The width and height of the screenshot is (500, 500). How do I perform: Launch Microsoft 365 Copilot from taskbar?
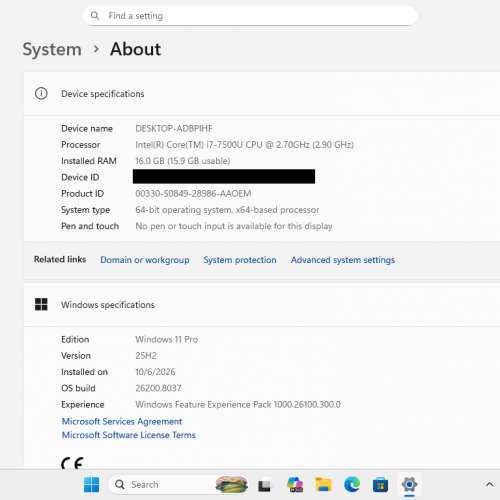click(x=295, y=485)
